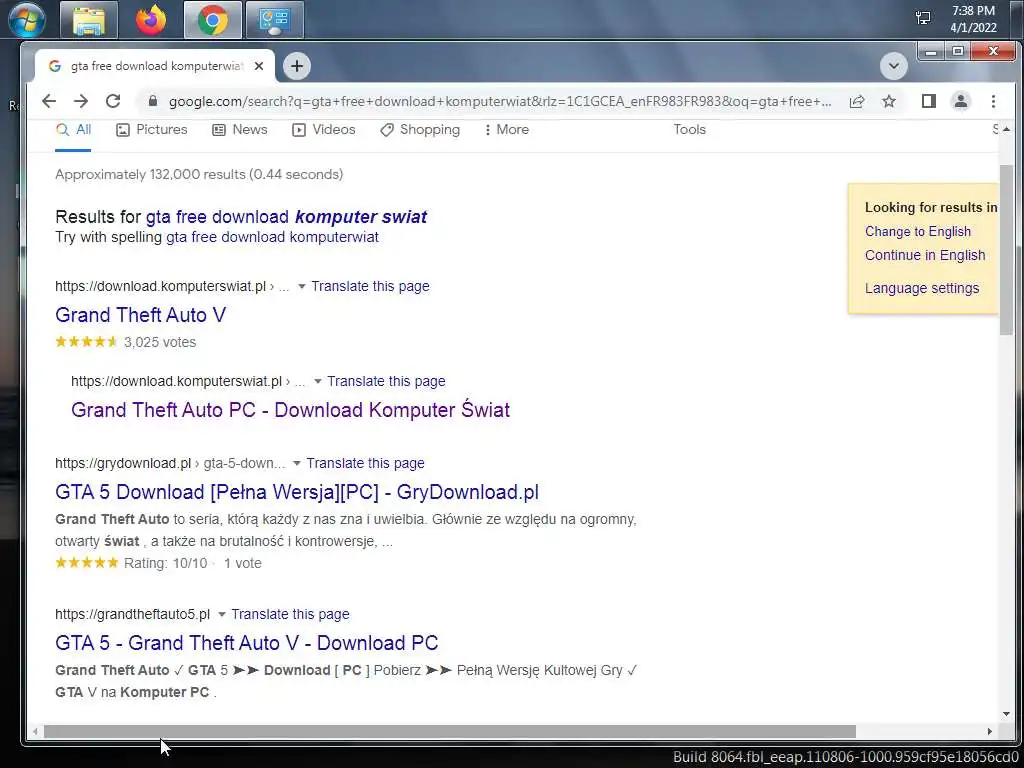
Task: Open the Chrome profile avatar icon
Action: pyautogui.click(x=961, y=101)
